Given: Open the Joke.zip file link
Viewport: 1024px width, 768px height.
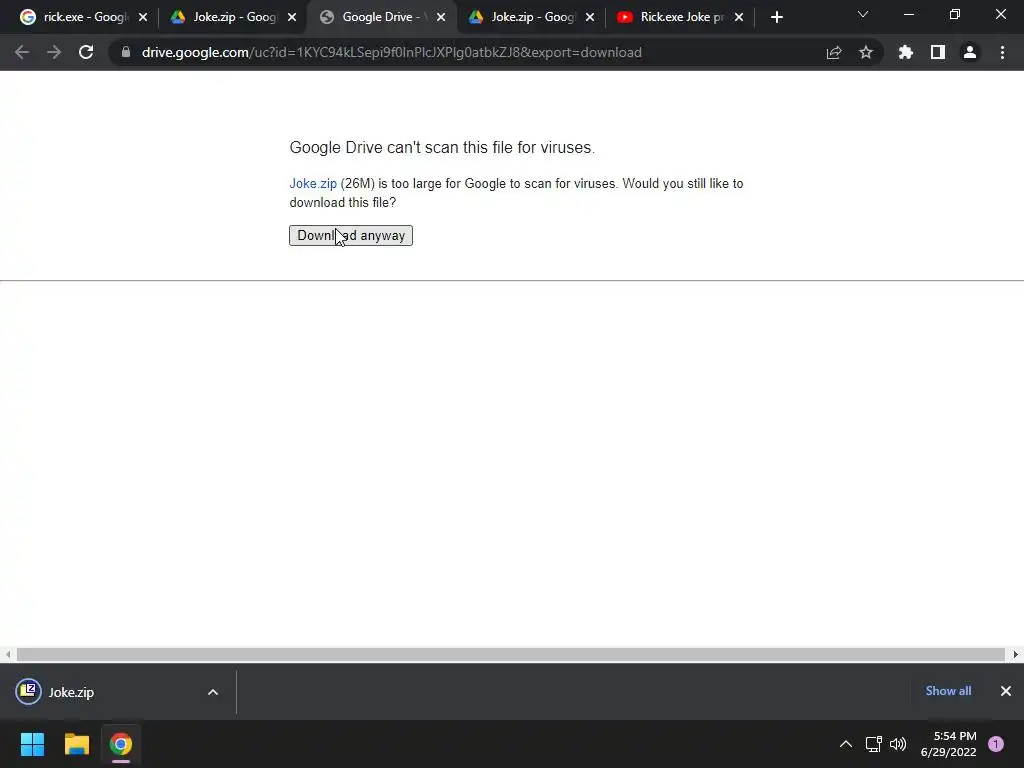Looking at the screenshot, I should point(313,184).
